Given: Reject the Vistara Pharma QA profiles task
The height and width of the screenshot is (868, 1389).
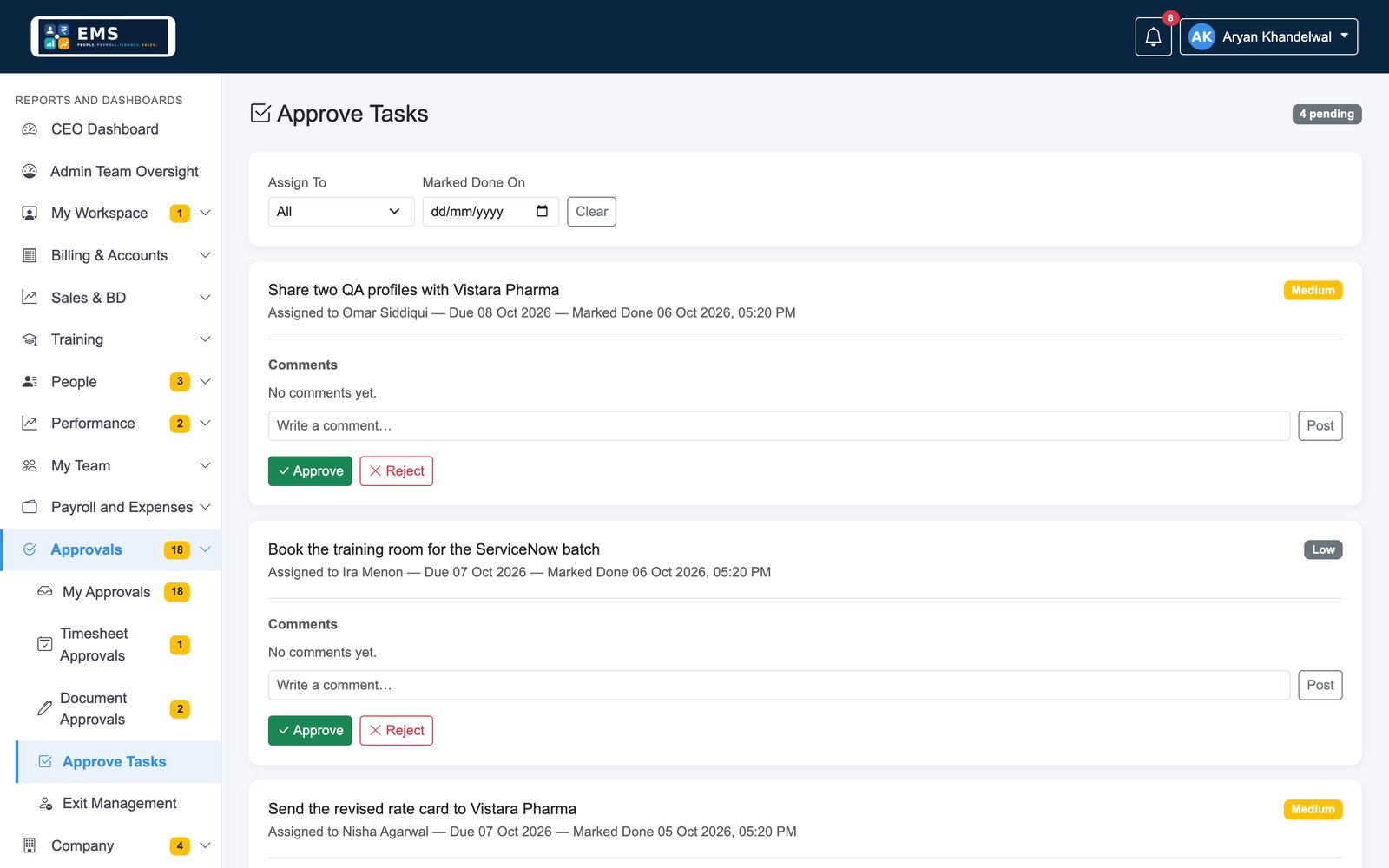Looking at the screenshot, I should (x=397, y=471).
